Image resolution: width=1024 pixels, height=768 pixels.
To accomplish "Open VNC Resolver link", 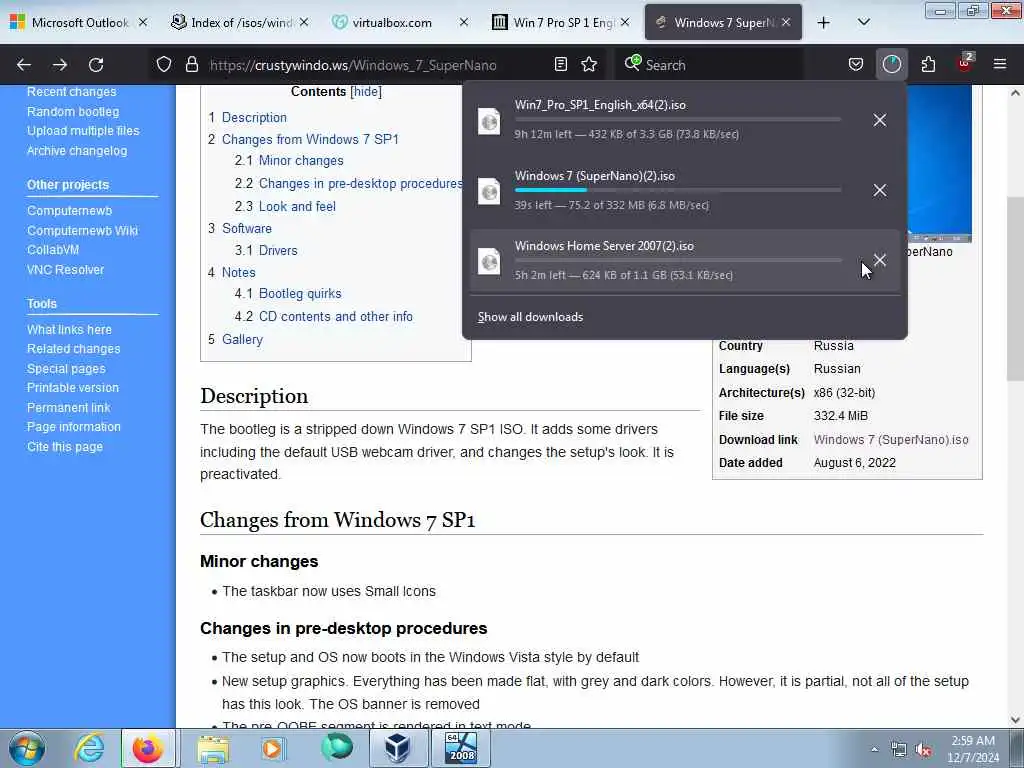I will [x=65, y=270].
